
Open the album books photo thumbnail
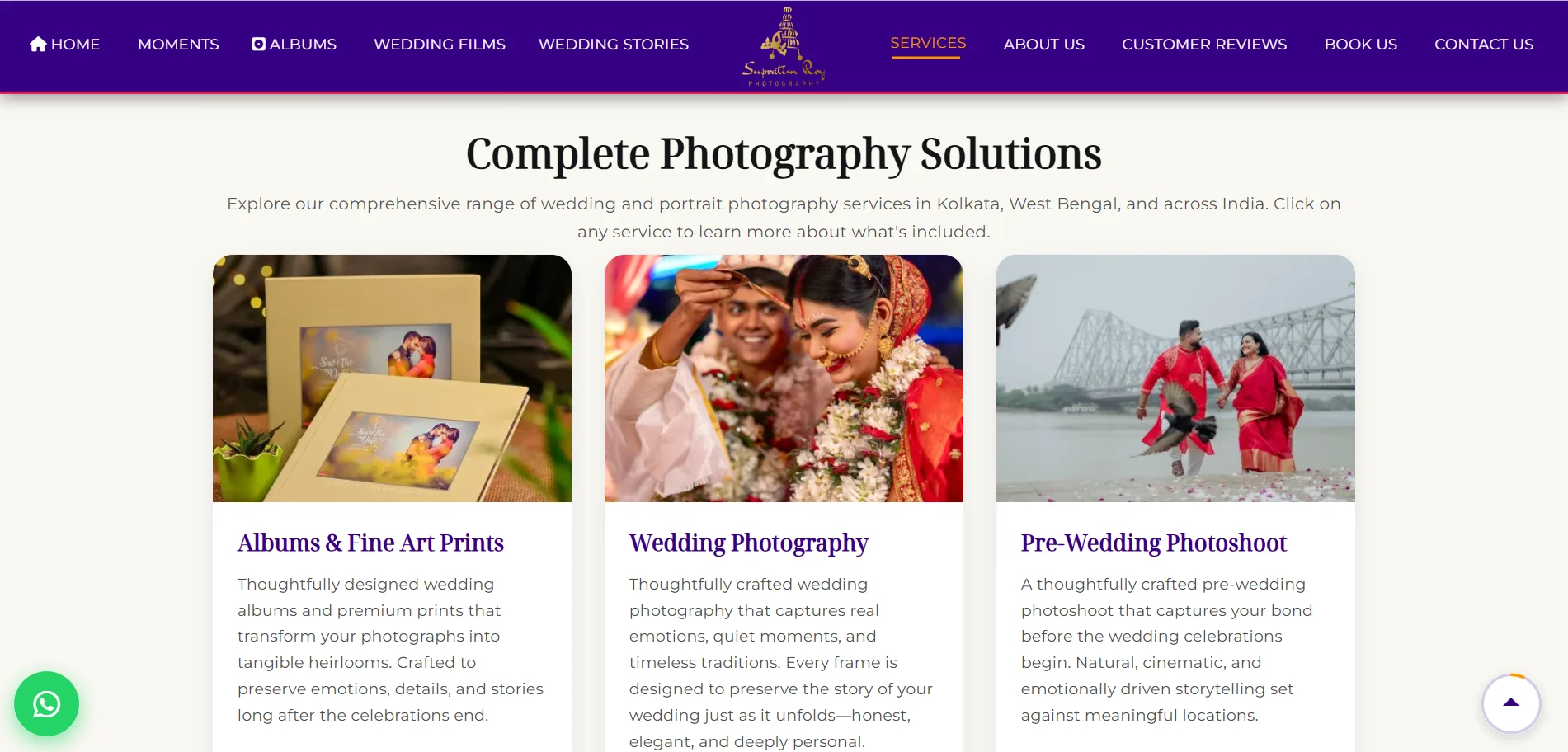pos(392,378)
